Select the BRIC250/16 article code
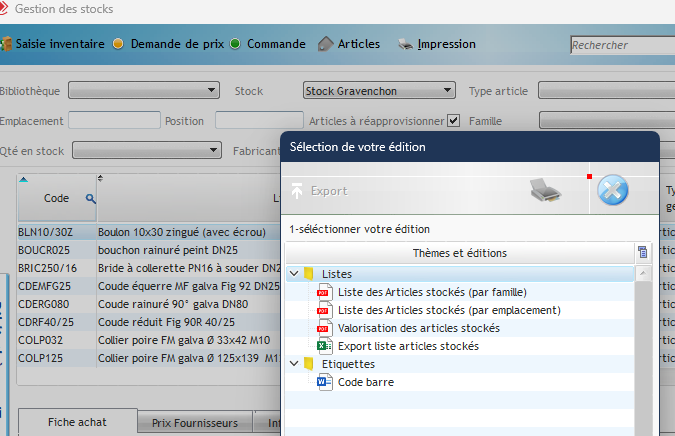The width and height of the screenshot is (675, 436). coord(47,268)
